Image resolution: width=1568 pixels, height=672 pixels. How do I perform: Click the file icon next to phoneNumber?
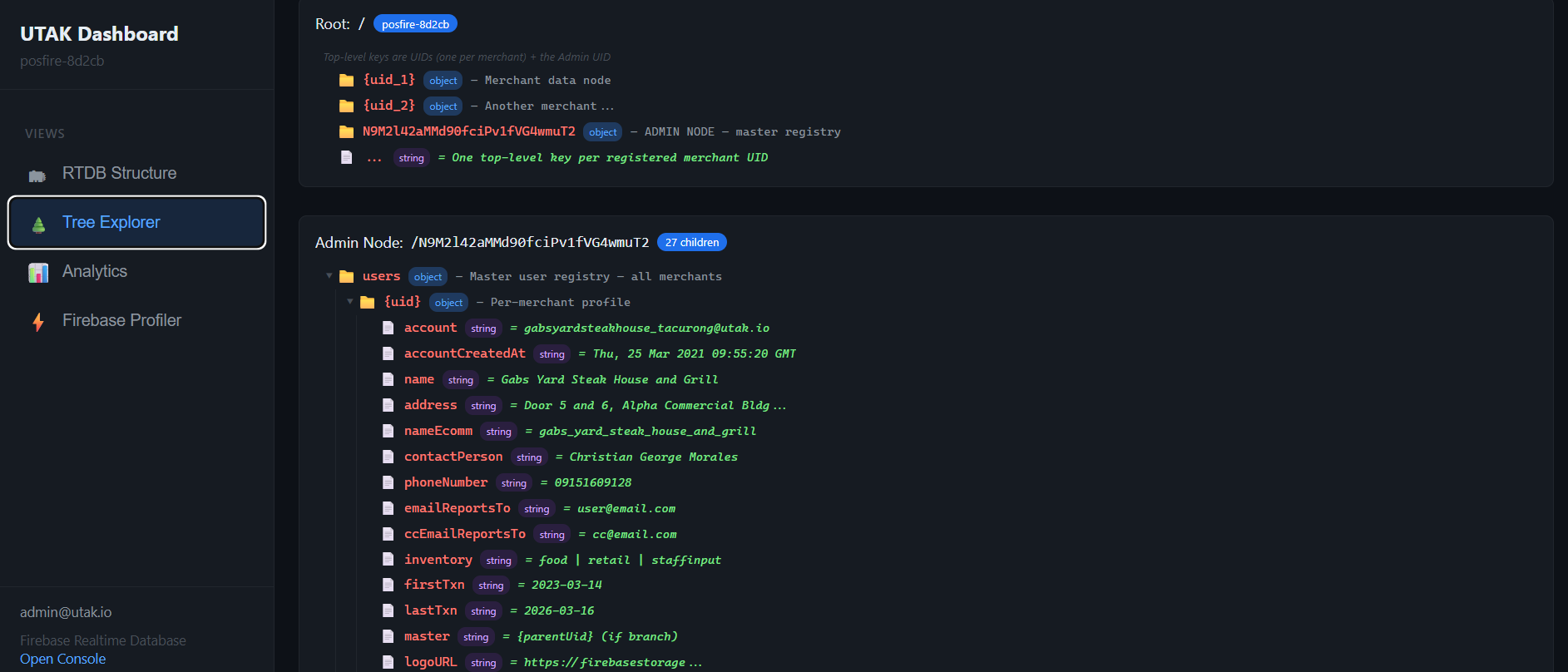(388, 483)
